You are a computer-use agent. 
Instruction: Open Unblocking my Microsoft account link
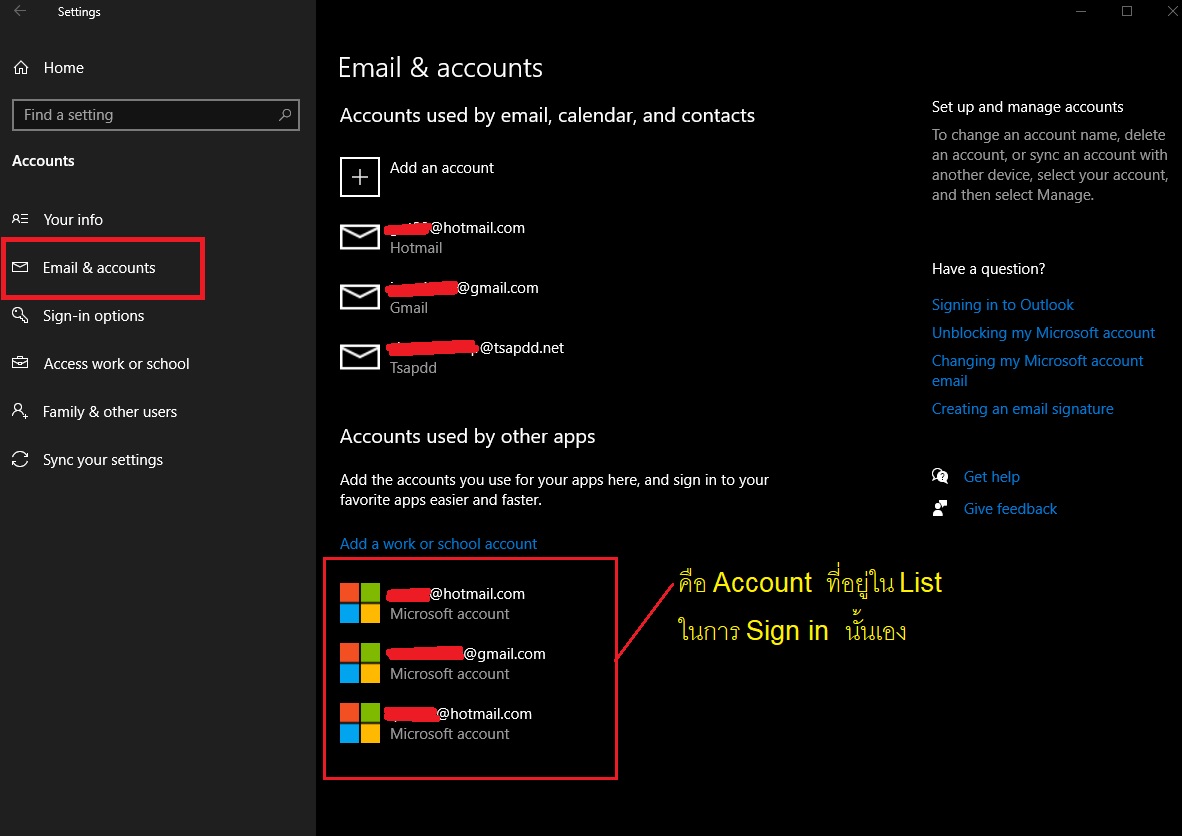(x=1043, y=332)
